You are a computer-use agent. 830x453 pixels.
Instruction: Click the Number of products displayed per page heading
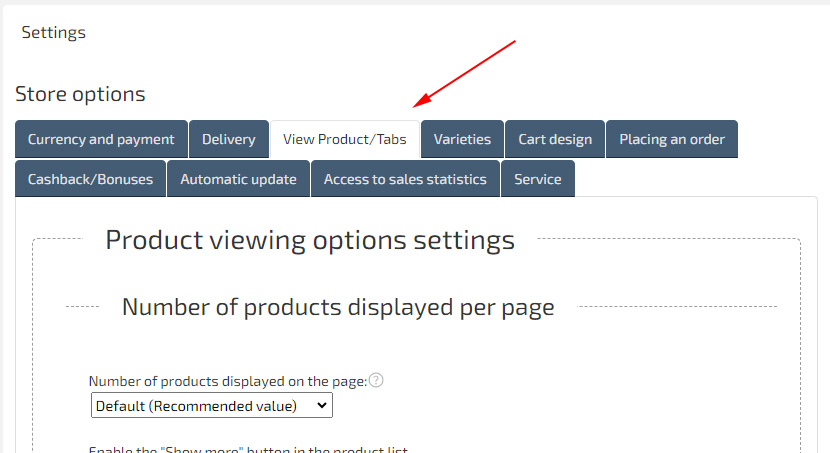coord(338,307)
